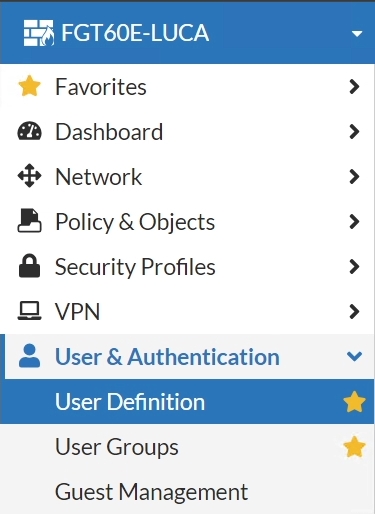Expand the VPN menu chevron
Viewport: 375px width, 514px height.
tap(354, 312)
